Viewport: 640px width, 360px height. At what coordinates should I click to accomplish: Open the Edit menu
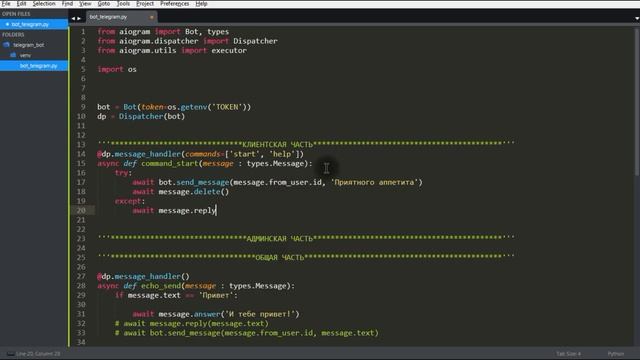pyautogui.click(x=21, y=4)
